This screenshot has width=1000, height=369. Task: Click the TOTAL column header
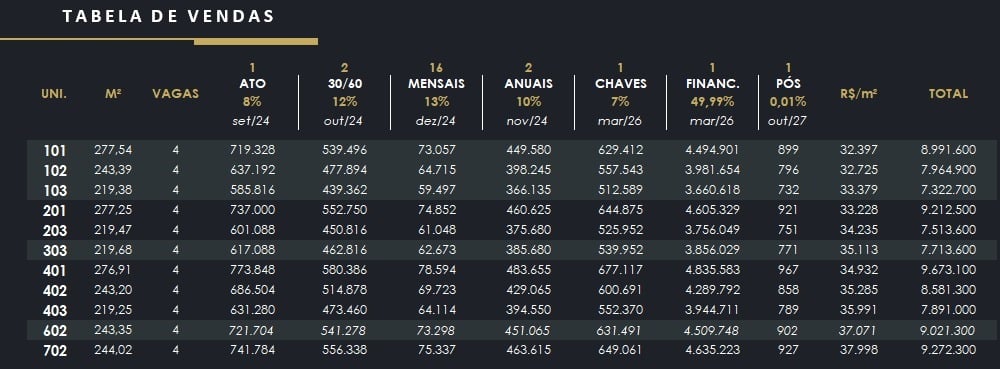(948, 94)
